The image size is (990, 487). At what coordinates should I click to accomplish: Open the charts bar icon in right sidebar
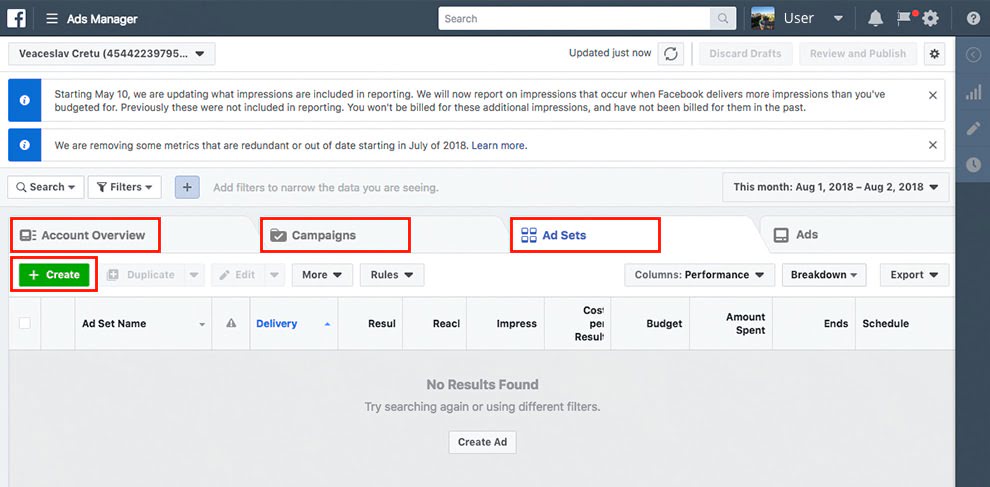coord(973,93)
